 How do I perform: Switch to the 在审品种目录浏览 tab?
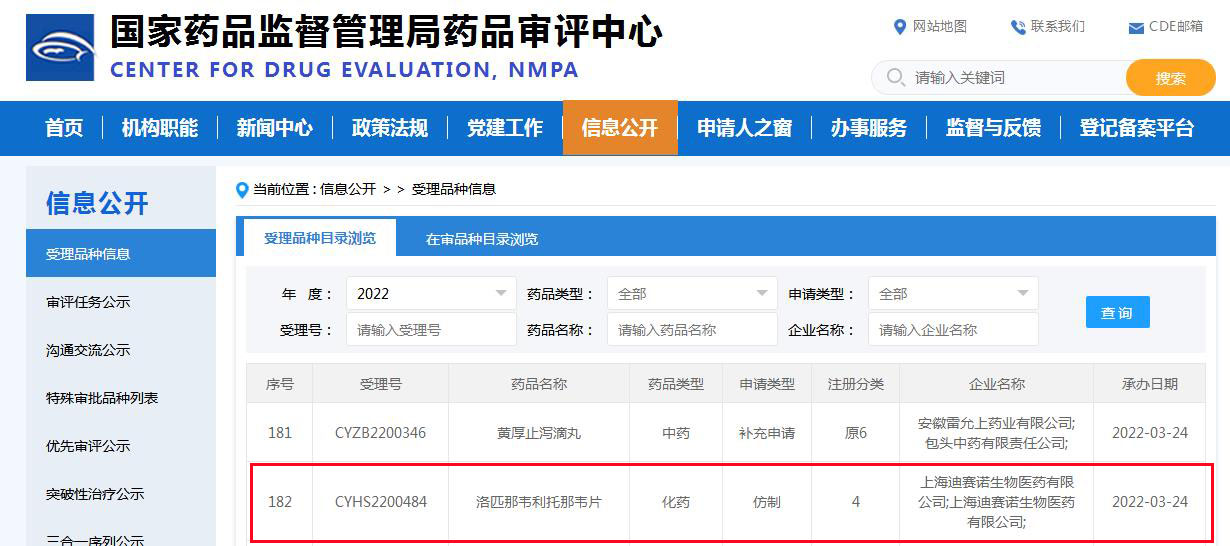tap(482, 239)
